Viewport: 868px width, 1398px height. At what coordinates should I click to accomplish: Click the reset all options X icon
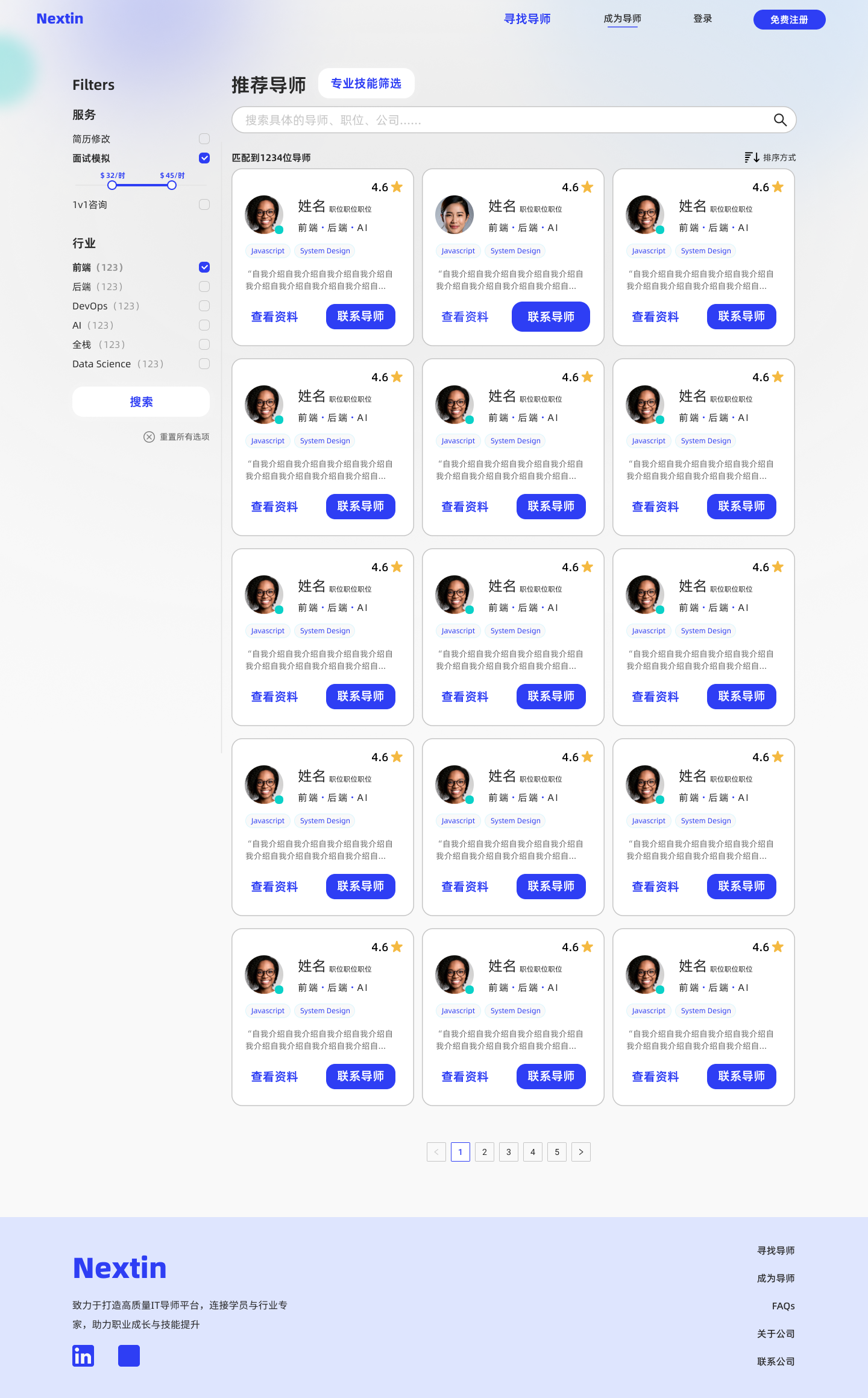pos(149,437)
